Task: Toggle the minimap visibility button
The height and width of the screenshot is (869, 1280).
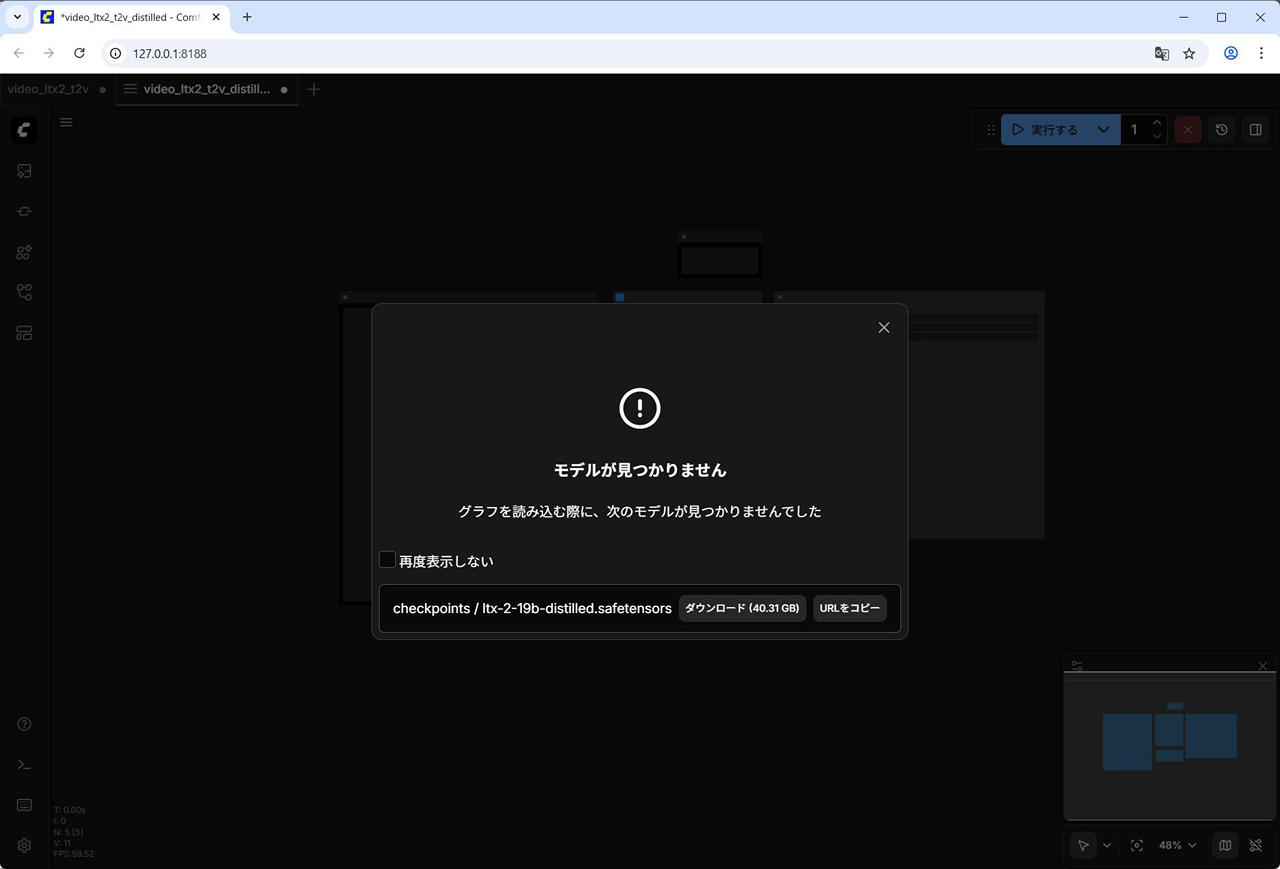Action: coord(1225,845)
